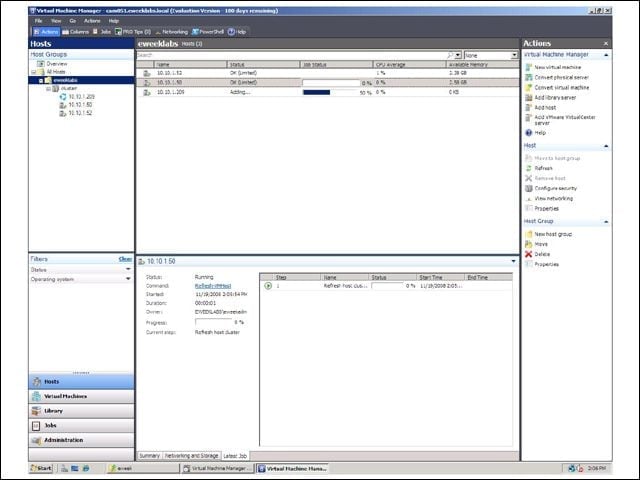Click the Convert virtual machine icon
The image size is (640, 480).
coord(529,87)
